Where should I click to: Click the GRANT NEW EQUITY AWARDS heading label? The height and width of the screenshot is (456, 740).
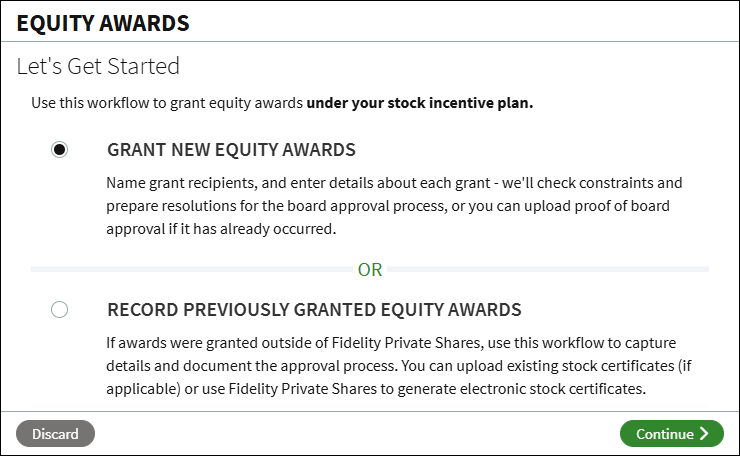coord(231,150)
